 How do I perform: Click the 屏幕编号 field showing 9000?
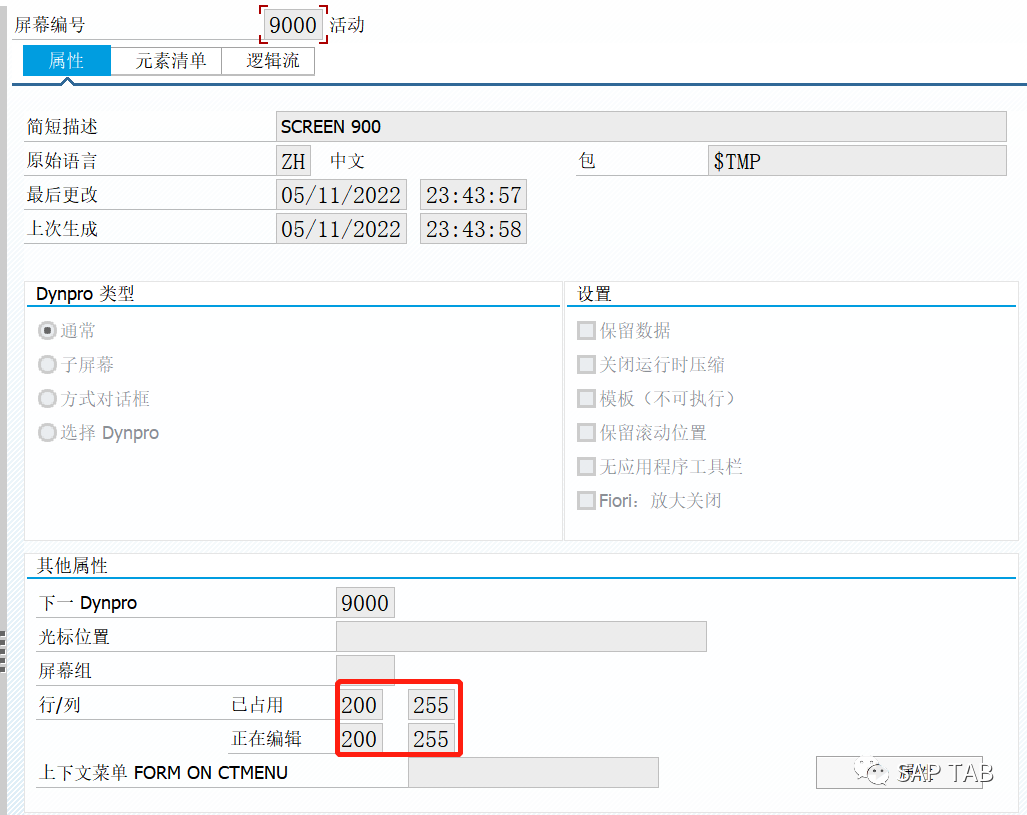(293, 25)
